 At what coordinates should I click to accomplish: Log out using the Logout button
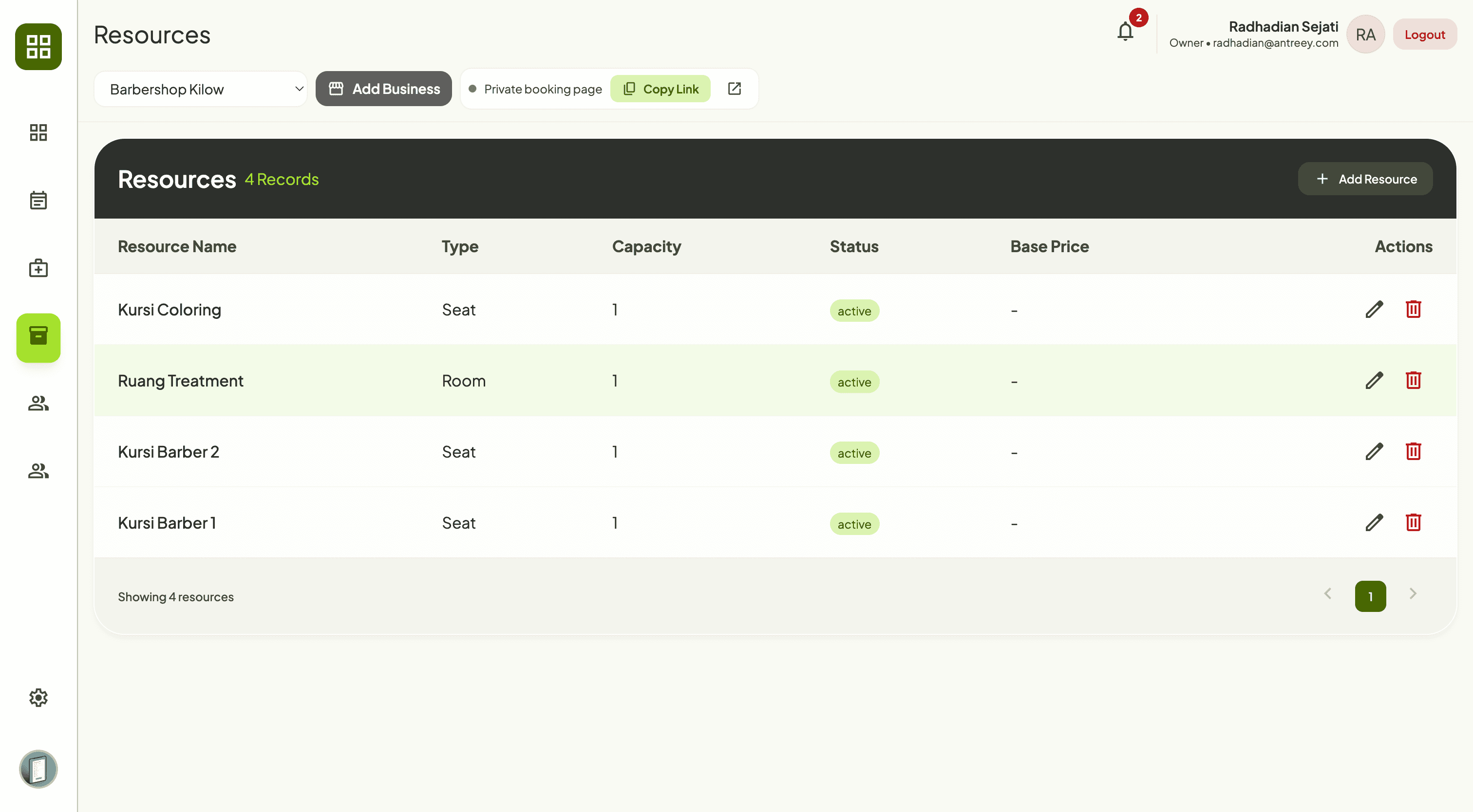(1424, 34)
